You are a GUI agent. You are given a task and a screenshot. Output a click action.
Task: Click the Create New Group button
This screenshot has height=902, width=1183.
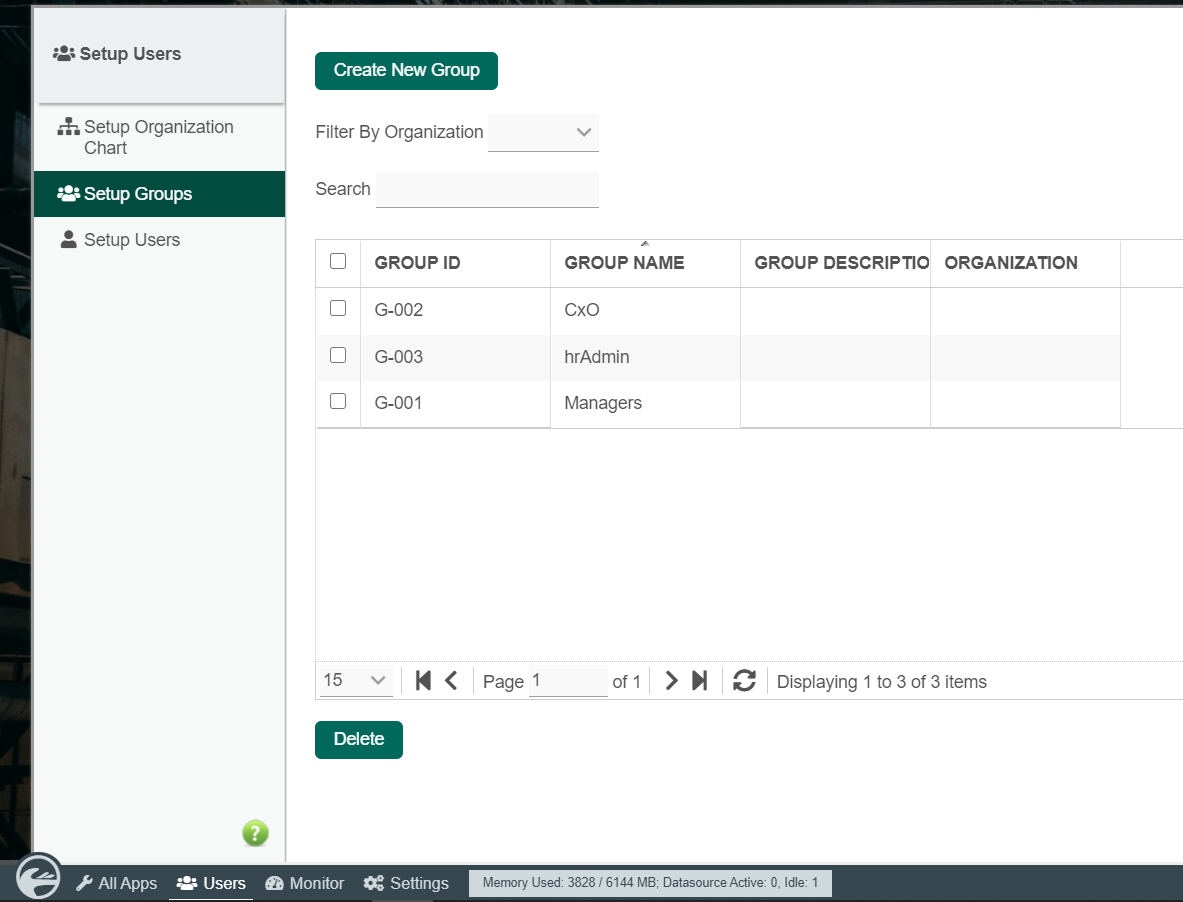(x=406, y=70)
